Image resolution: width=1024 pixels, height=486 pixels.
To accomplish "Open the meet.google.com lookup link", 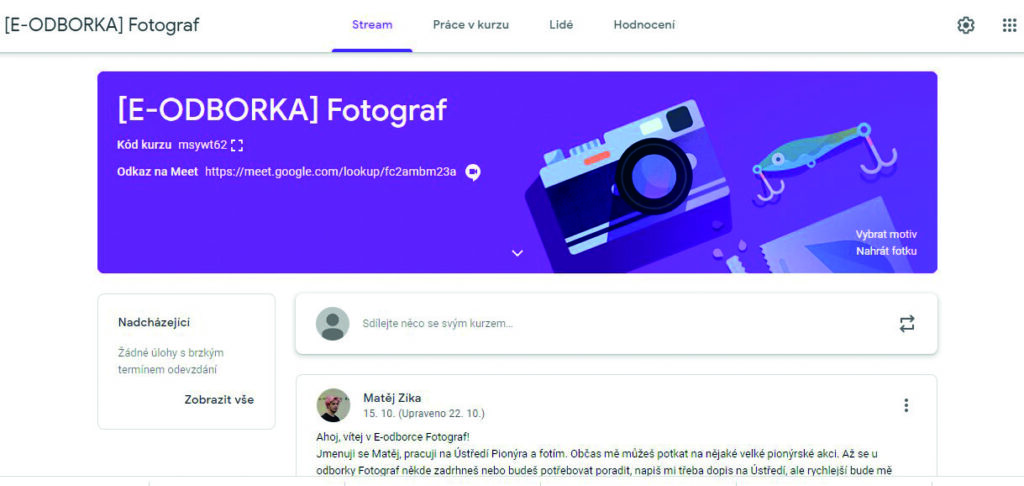I will point(330,172).
